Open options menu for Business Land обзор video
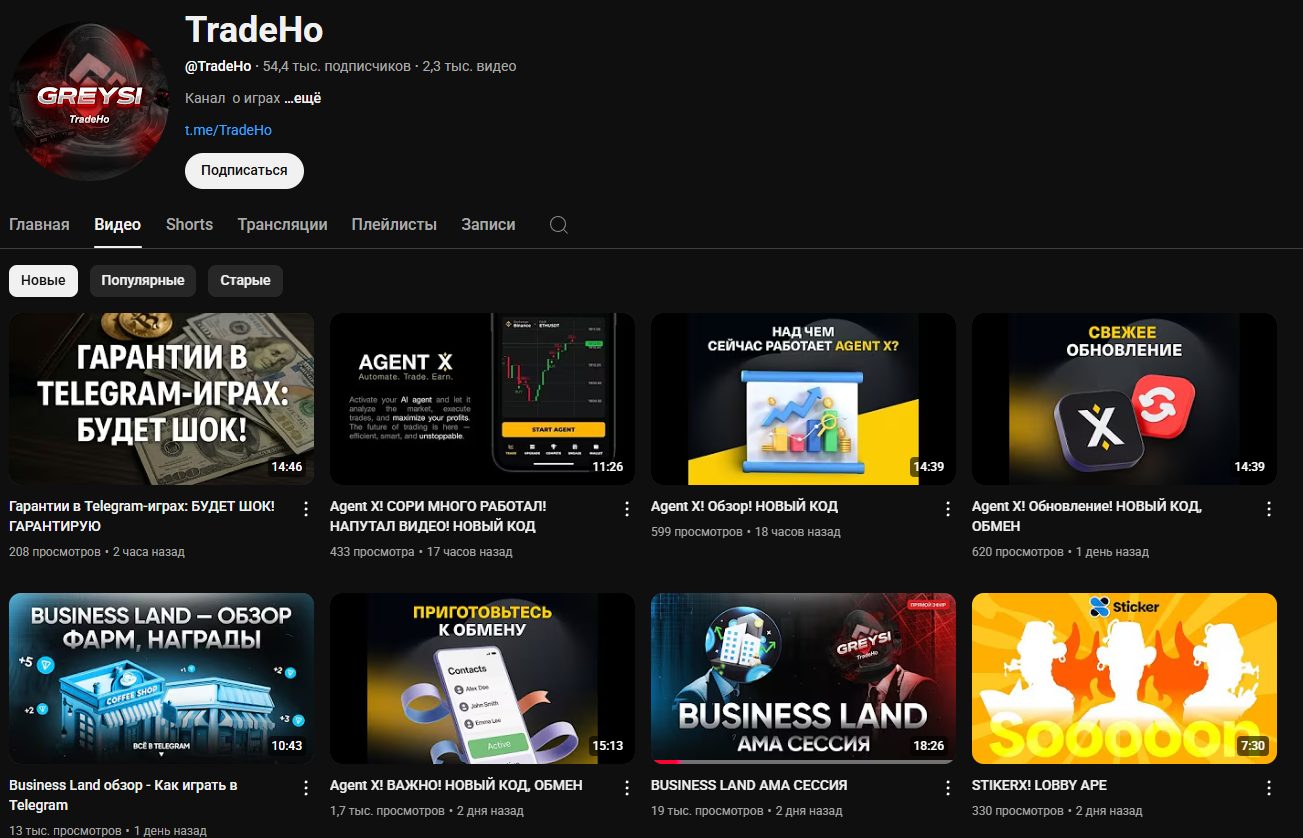The height and width of the screenshot is (838, 1303). coord(306,788)
